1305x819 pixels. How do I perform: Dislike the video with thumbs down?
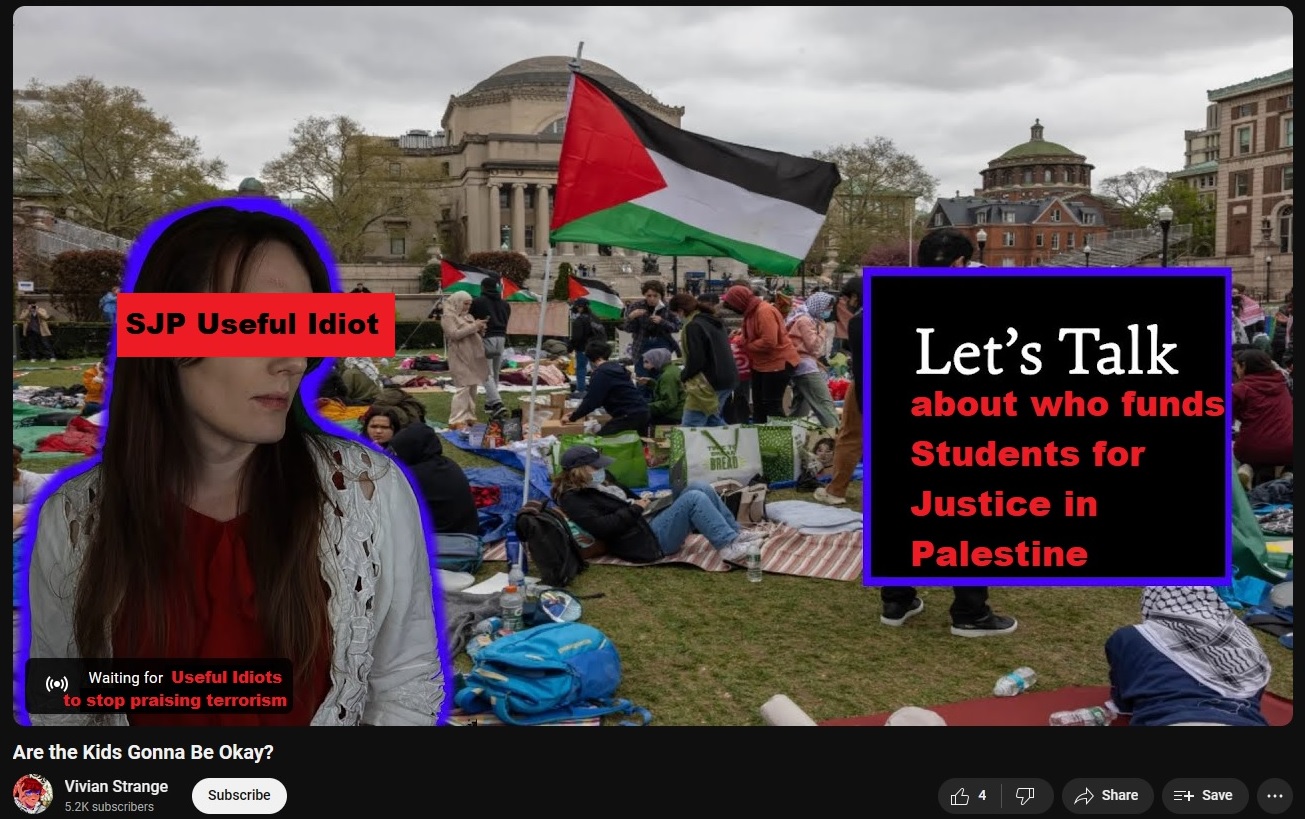click(x=1026, y=796)
